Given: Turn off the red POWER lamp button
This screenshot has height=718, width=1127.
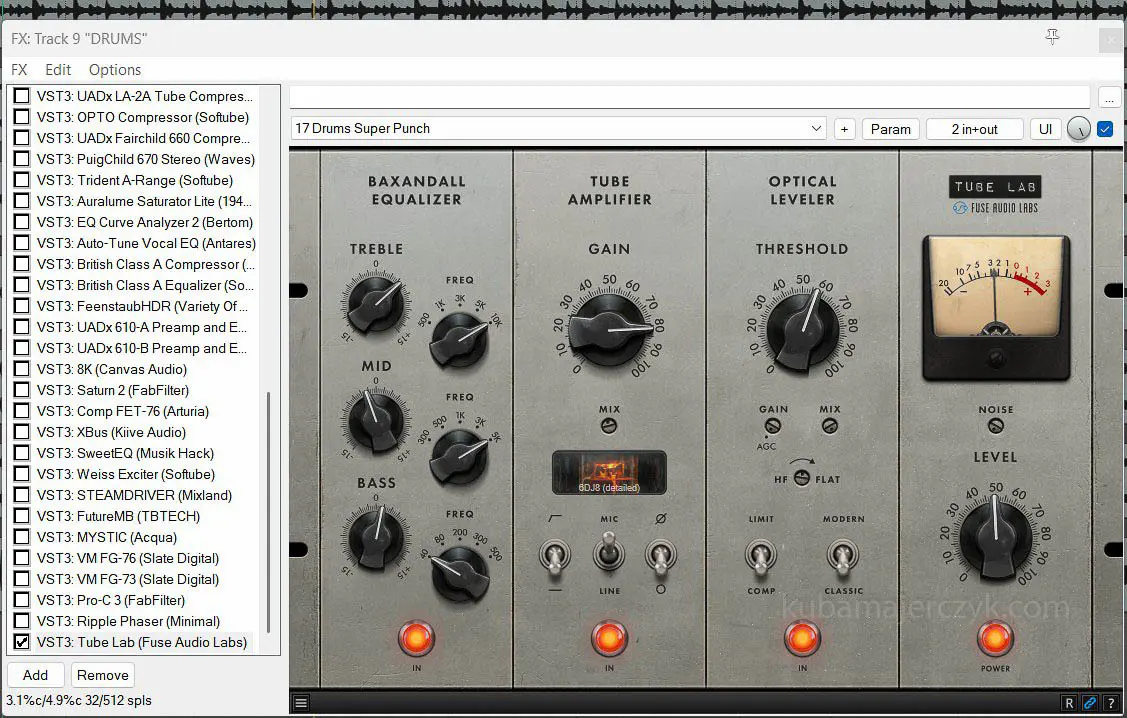Looking at the screenshot, I should [994, 637].
